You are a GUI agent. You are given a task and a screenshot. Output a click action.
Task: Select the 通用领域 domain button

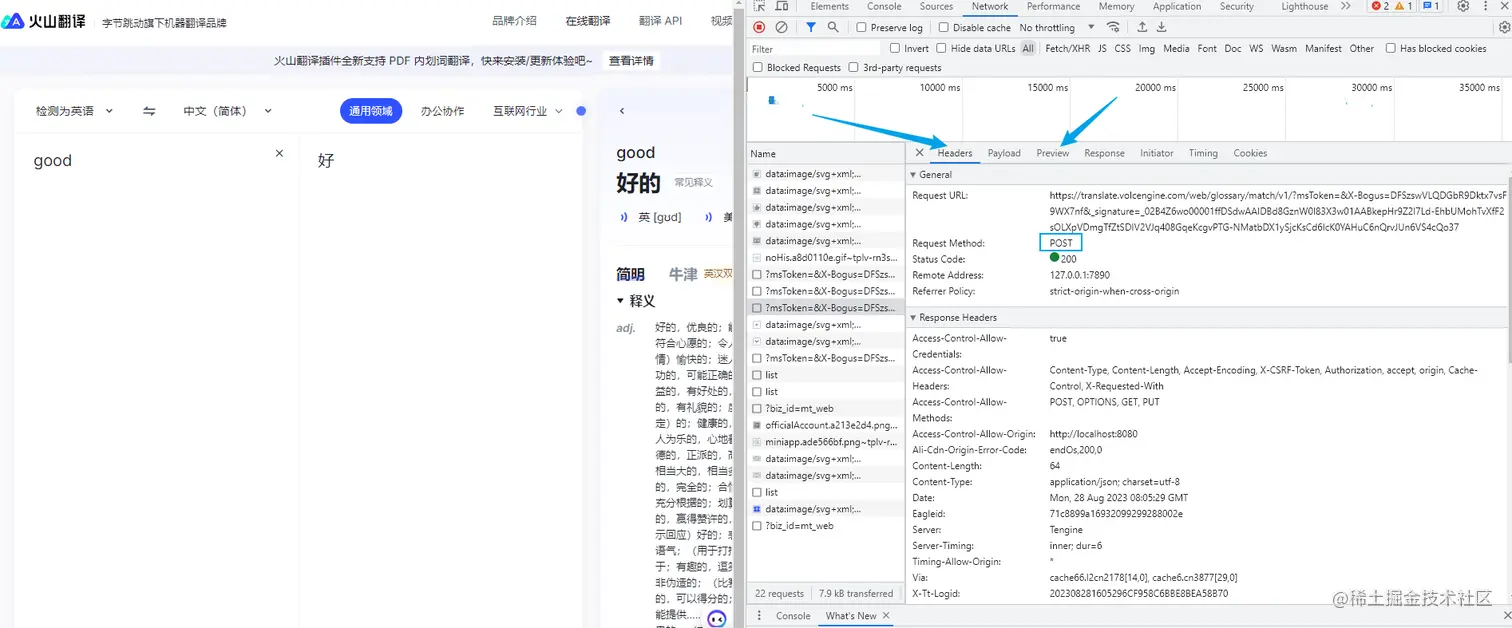coord(371,111)
